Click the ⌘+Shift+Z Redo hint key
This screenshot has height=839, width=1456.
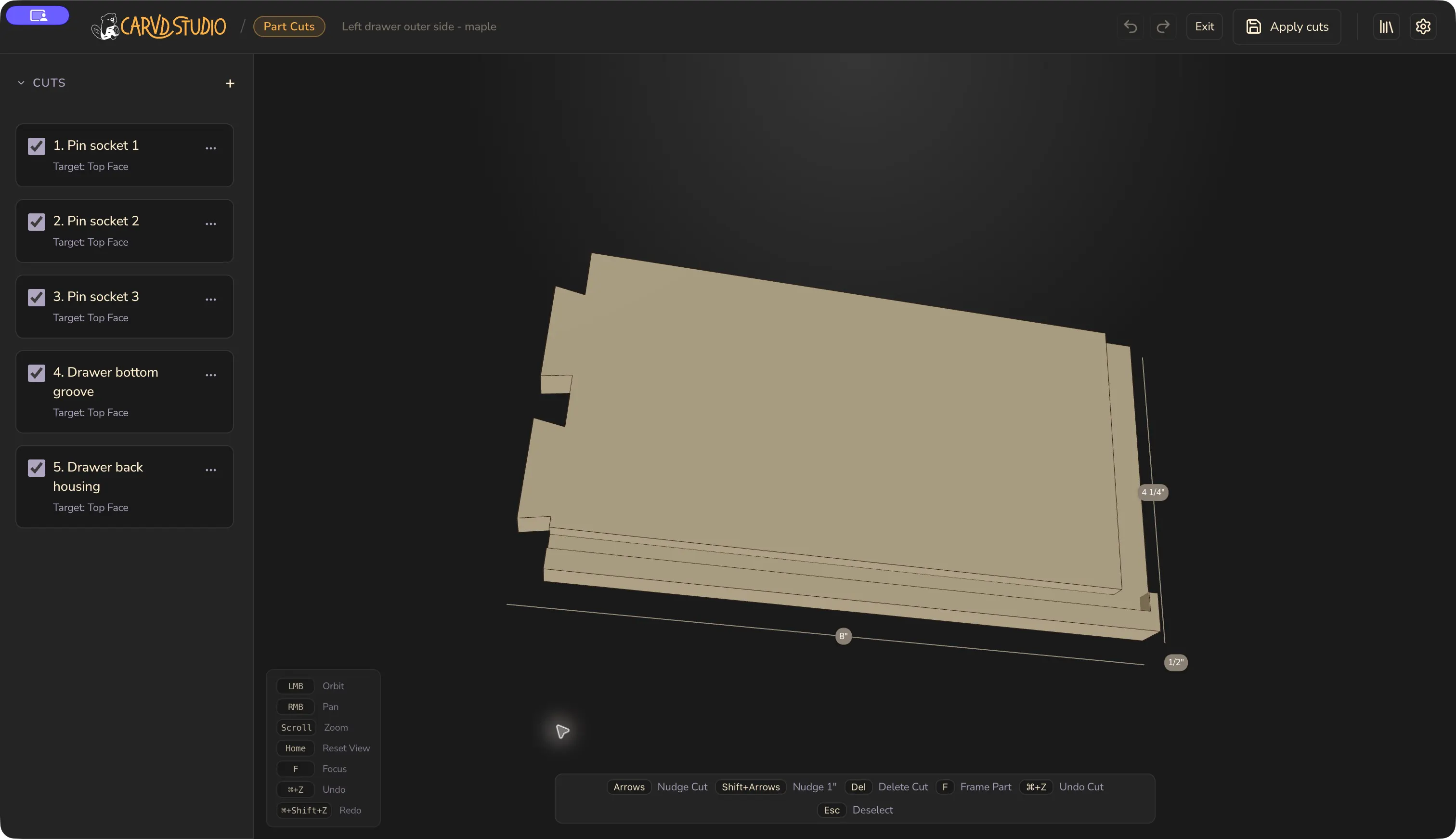304,810
